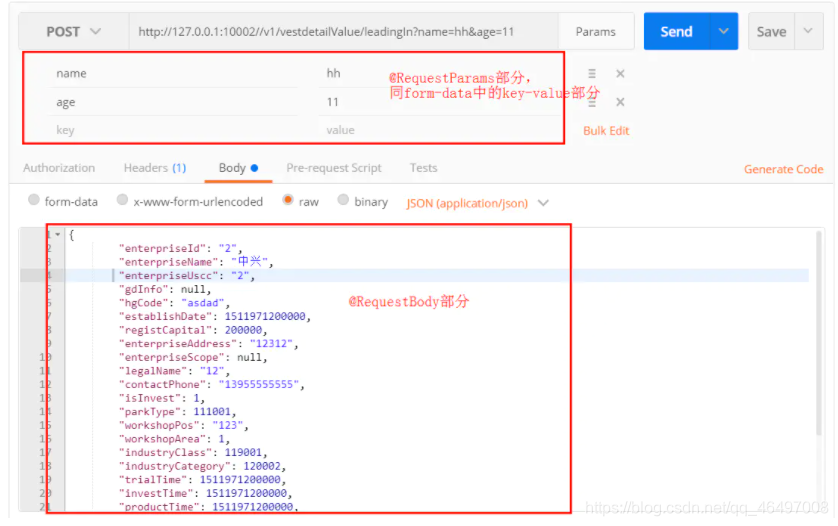Click the empty 'value' placeholder field

pyautogui.click(x=438, y=130)
